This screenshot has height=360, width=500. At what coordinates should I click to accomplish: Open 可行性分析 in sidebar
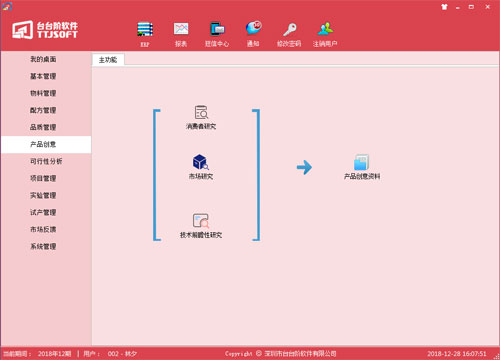(46, 161)
